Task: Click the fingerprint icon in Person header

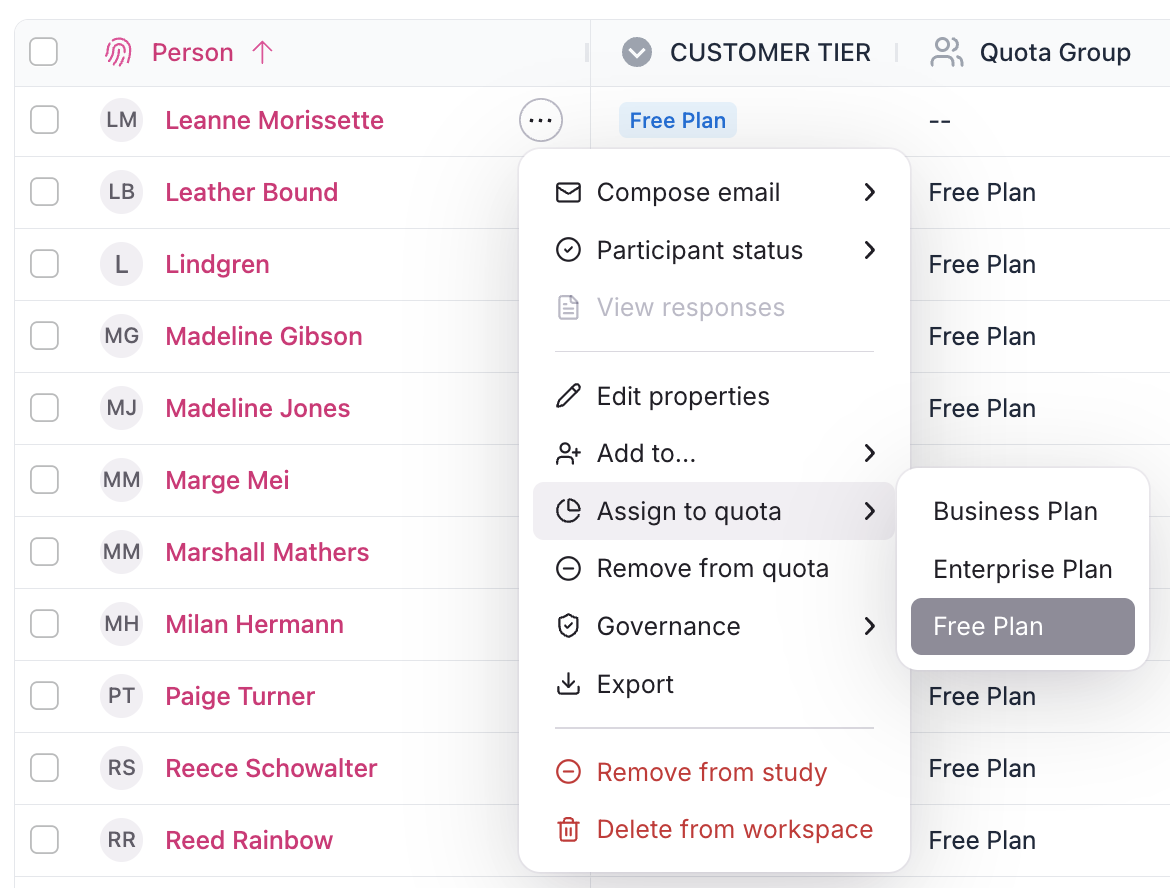Action: tap(119, 53)
